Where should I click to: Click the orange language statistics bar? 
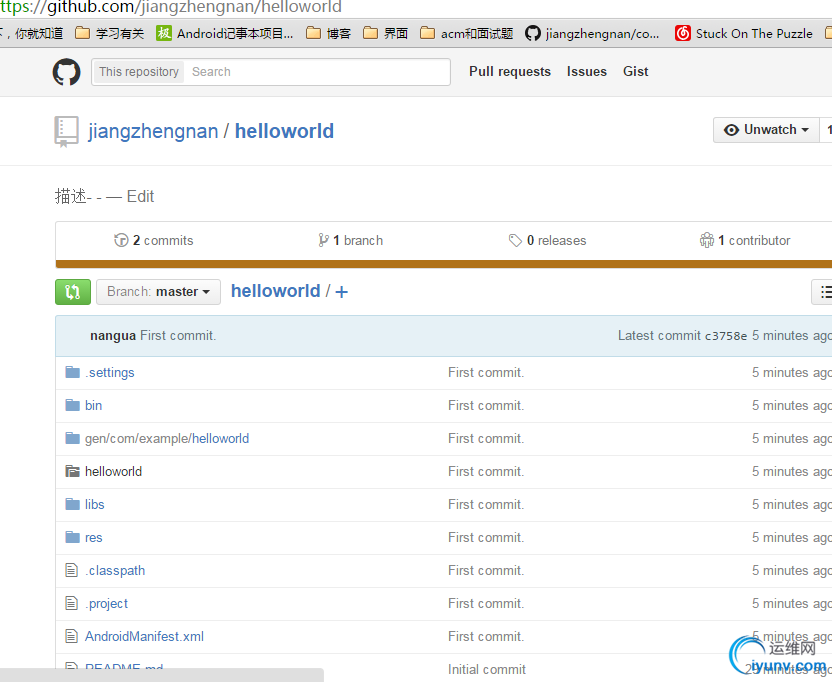click(x=444, y=264)
